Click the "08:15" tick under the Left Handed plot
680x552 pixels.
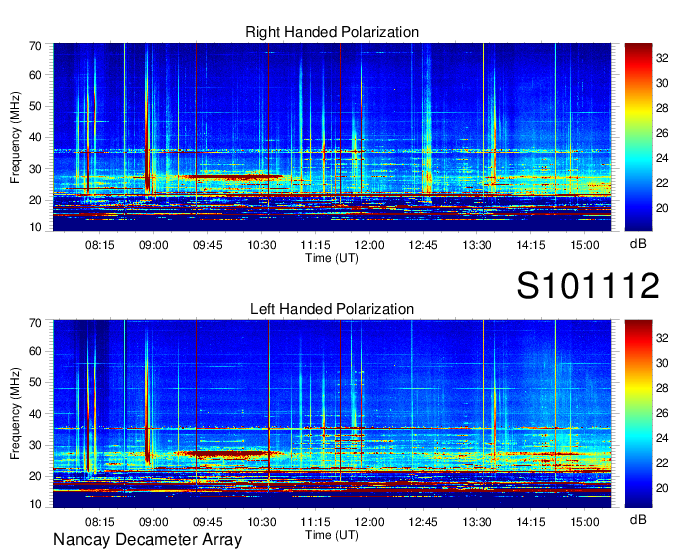pyautogui.click(x=100, y=522)
